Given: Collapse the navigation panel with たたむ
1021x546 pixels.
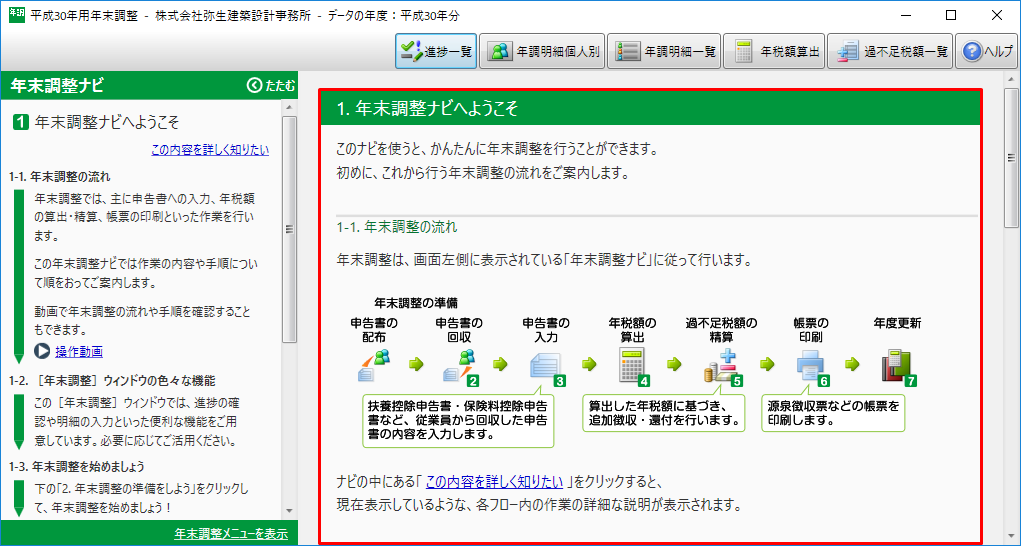Looking at the screenshot, I should pos(271,86).
